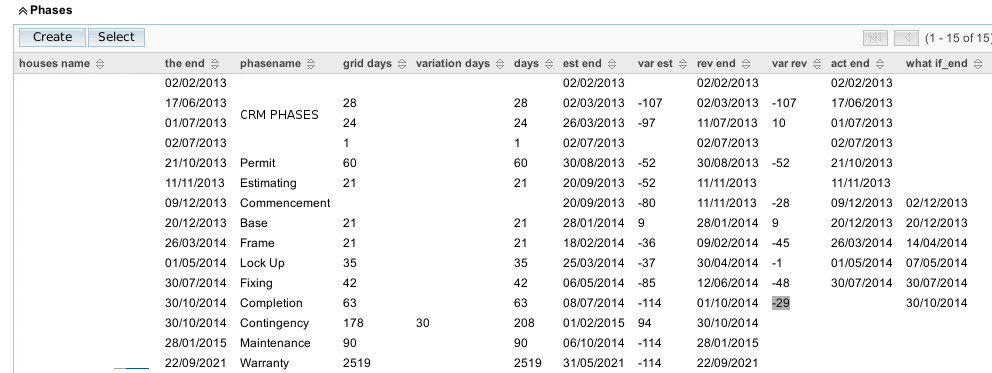Screen dimensions: 992x373
Task: Click var est value 94
Action: [x=646, y=323]
